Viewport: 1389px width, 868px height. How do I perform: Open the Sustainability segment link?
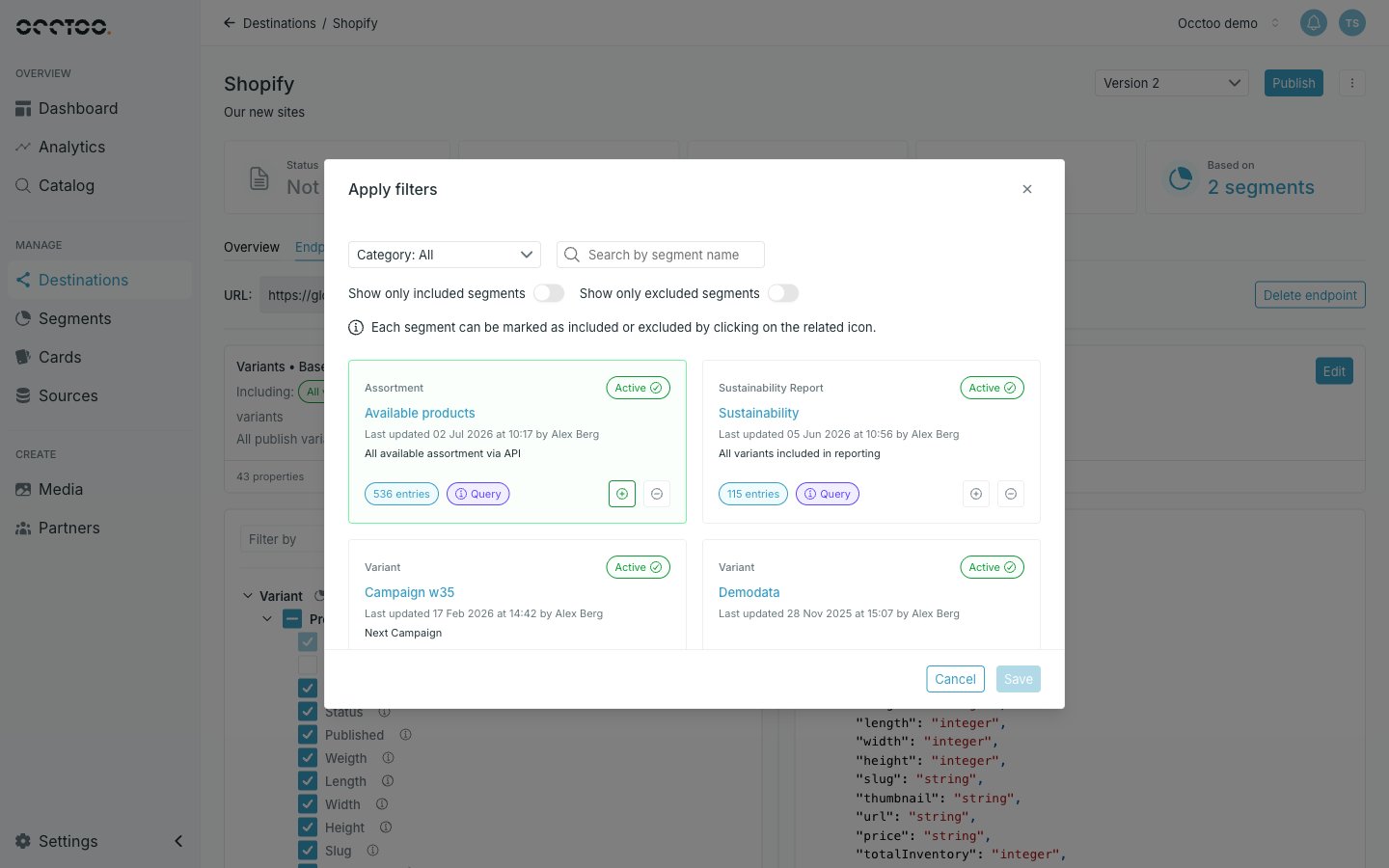pos(758,413)
